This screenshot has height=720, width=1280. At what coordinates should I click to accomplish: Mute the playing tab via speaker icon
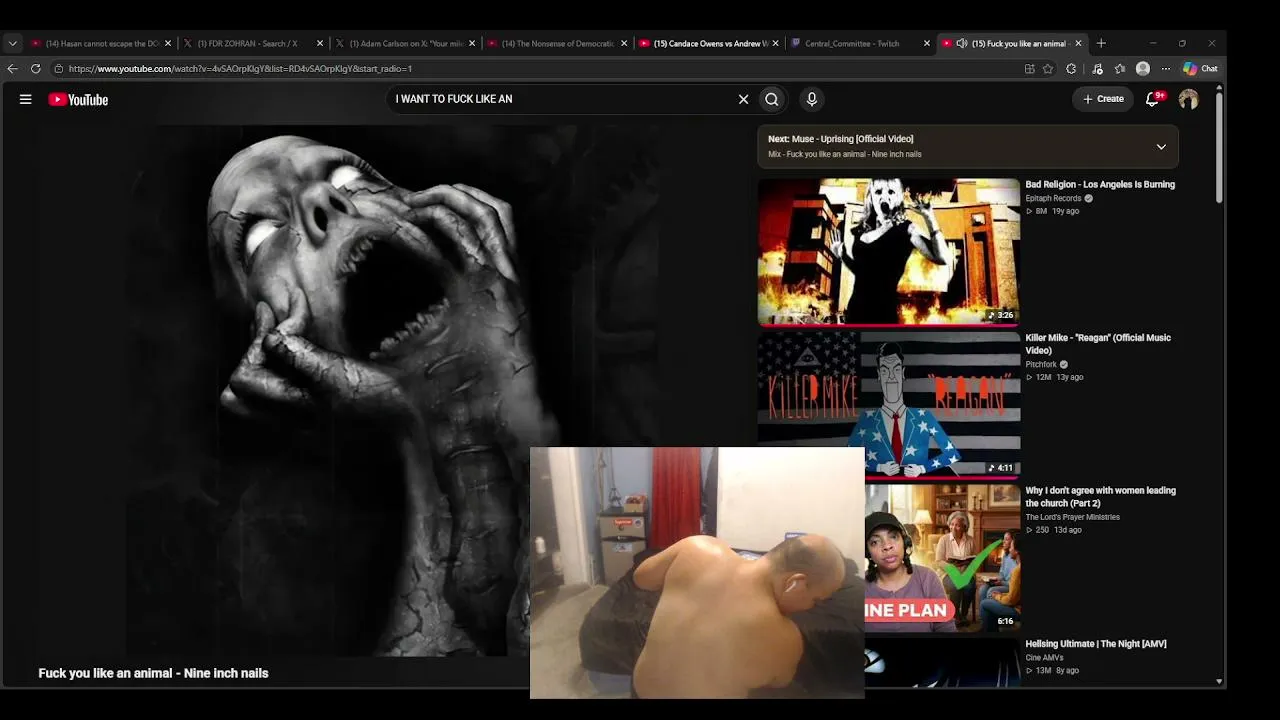click(x=961, y=43)
